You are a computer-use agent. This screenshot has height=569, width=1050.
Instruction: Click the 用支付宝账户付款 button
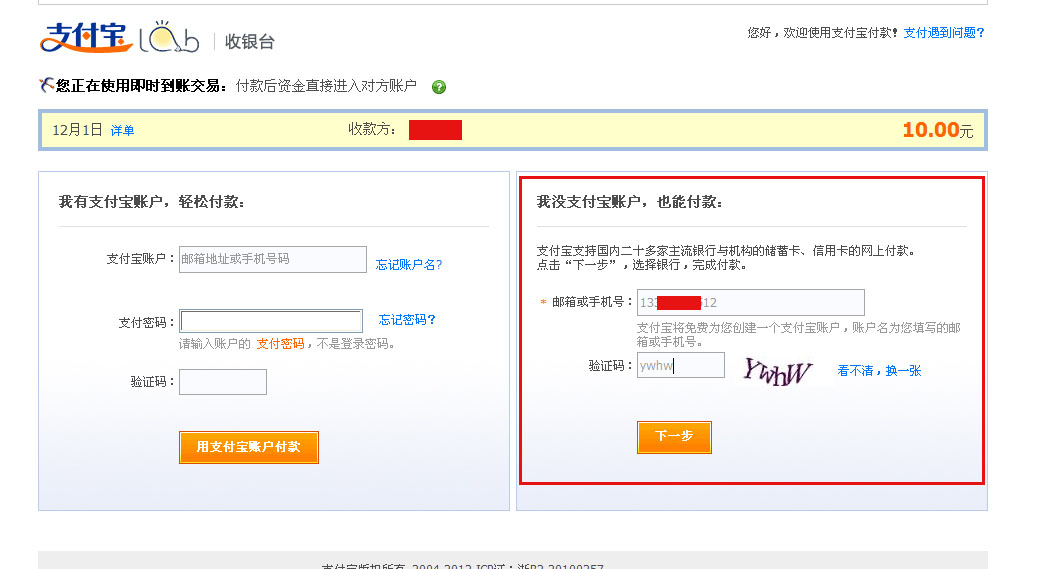tap(248, 446)
